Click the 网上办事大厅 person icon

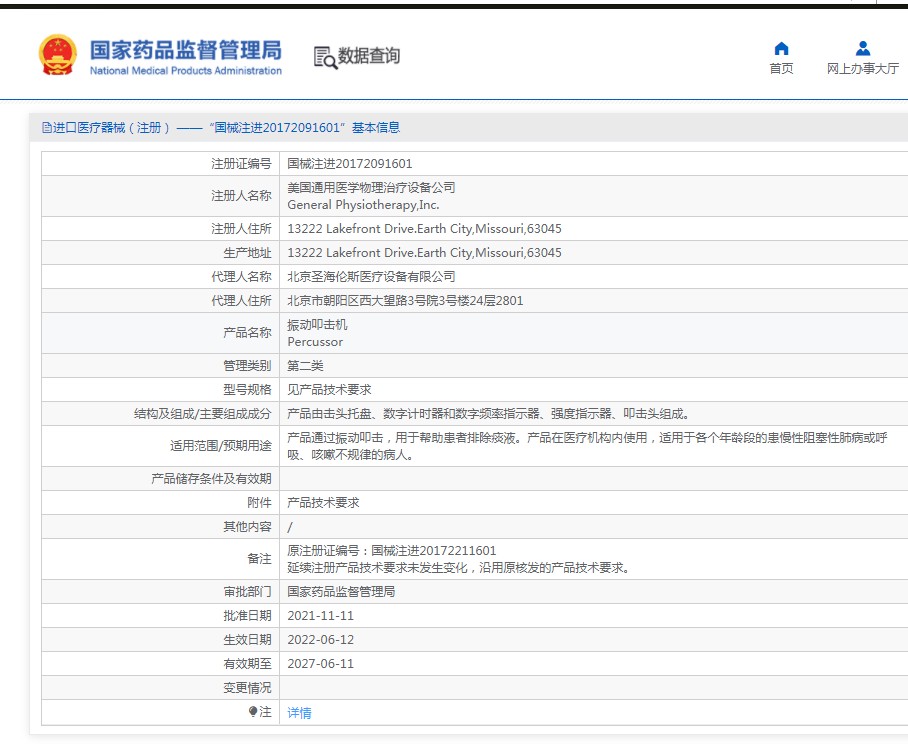[863, 48]
